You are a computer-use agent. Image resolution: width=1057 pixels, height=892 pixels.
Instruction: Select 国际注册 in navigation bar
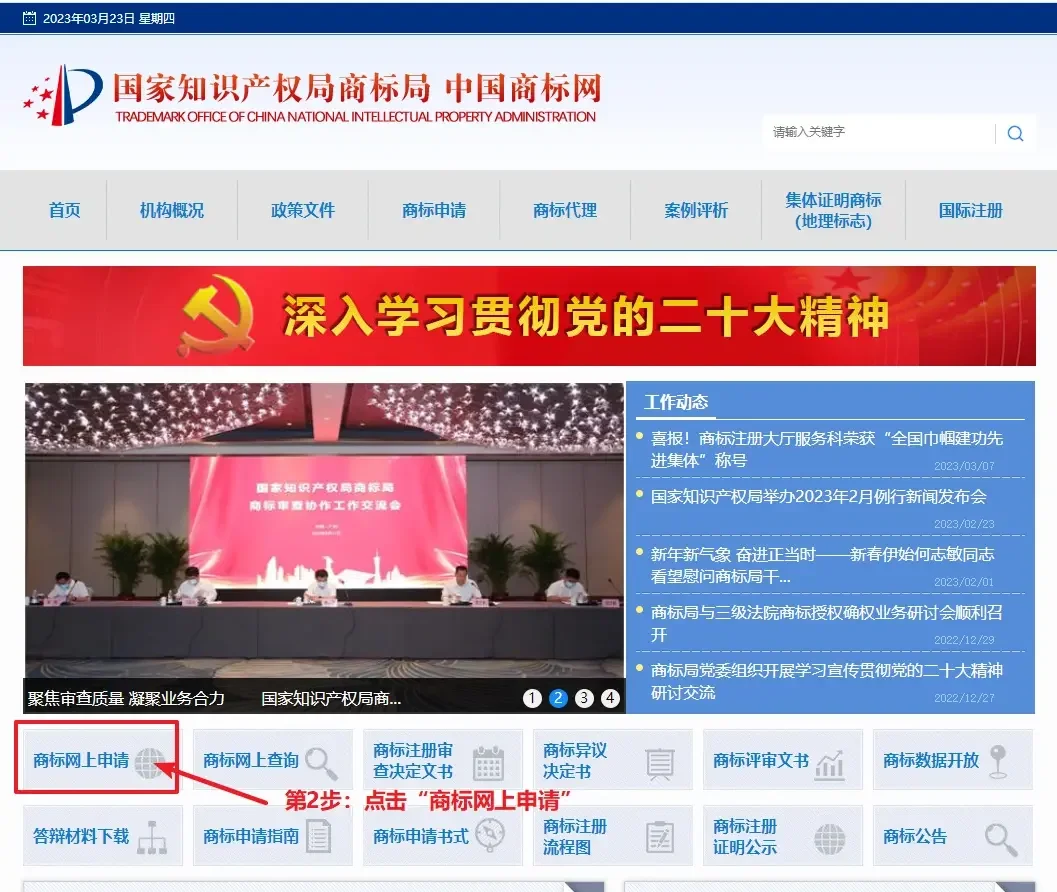970,211
